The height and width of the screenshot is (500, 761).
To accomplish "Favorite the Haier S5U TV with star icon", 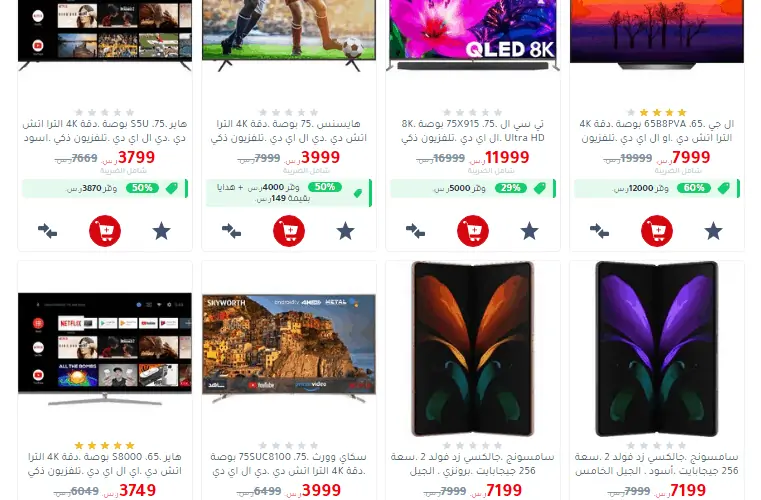I will pos(162,231).
